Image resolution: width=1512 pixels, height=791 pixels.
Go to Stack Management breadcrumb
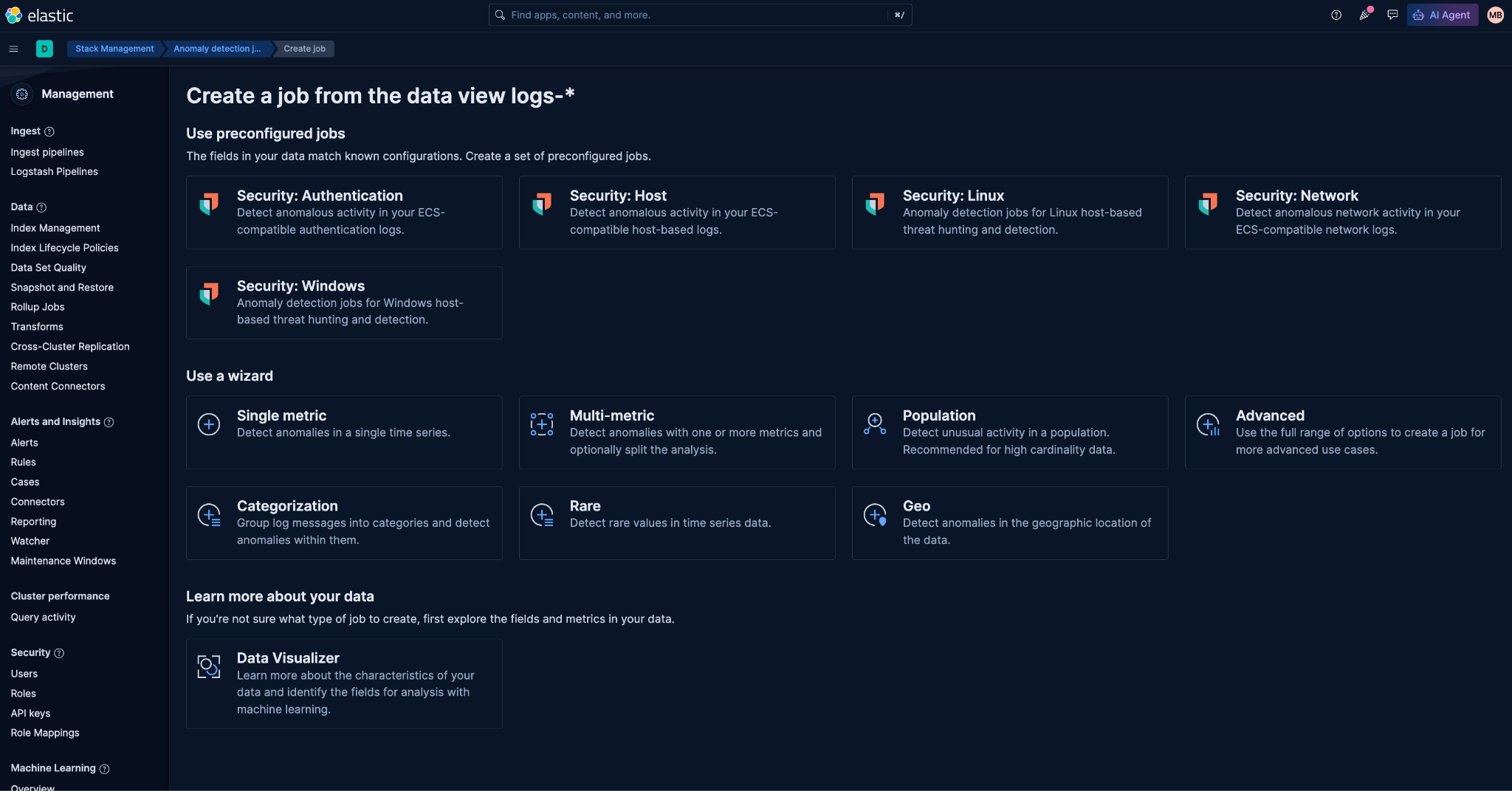(x=114, y=49)
